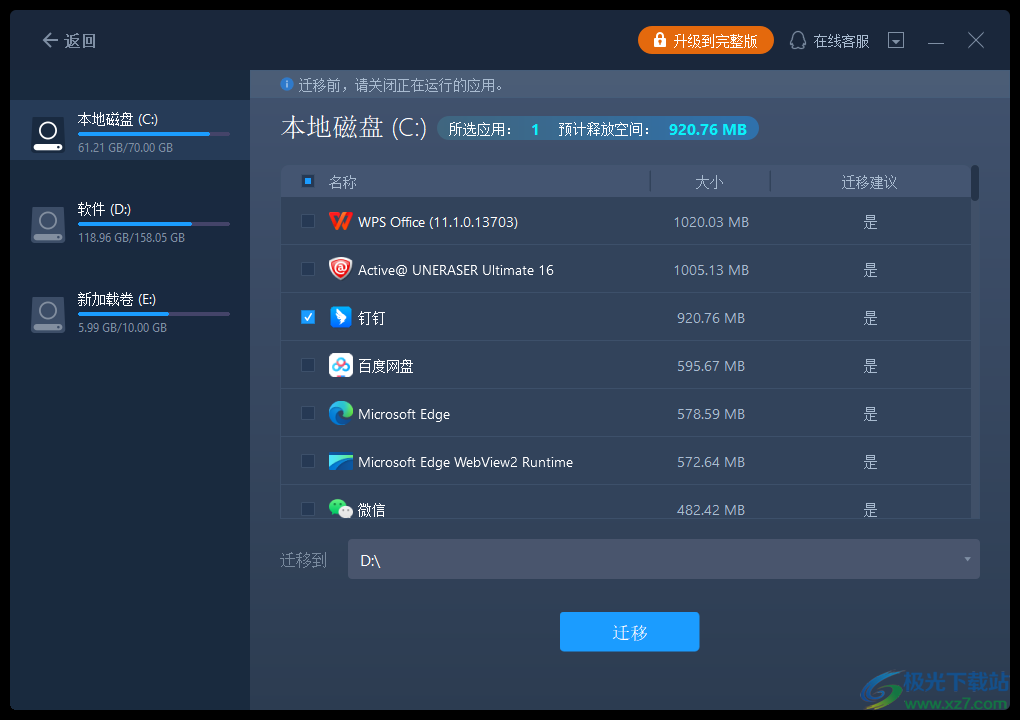Viewport: 1020px width, 720px height.
Task: Open online customer service bell icon
Action: click(x=798, y=41)
